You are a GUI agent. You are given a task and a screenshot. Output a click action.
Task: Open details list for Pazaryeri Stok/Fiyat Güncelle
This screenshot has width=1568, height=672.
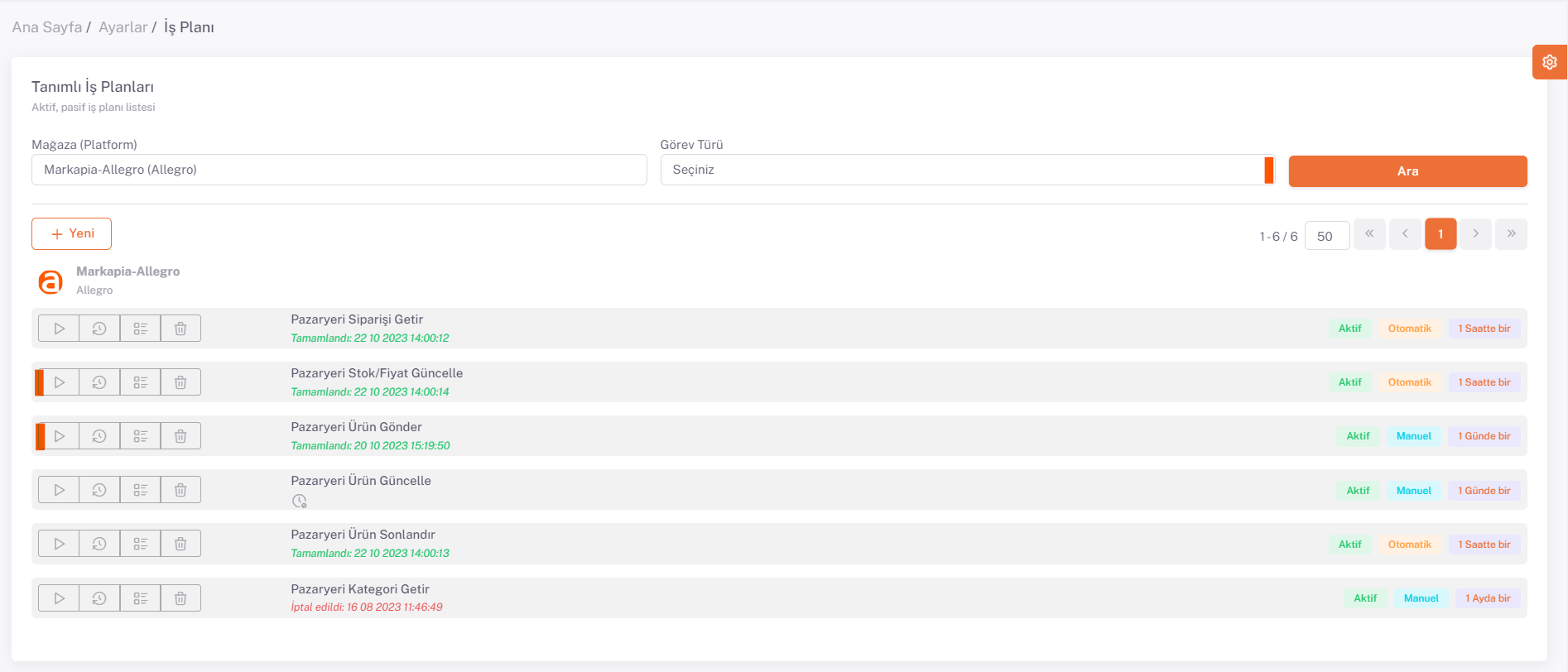click(x=141, y=382)
